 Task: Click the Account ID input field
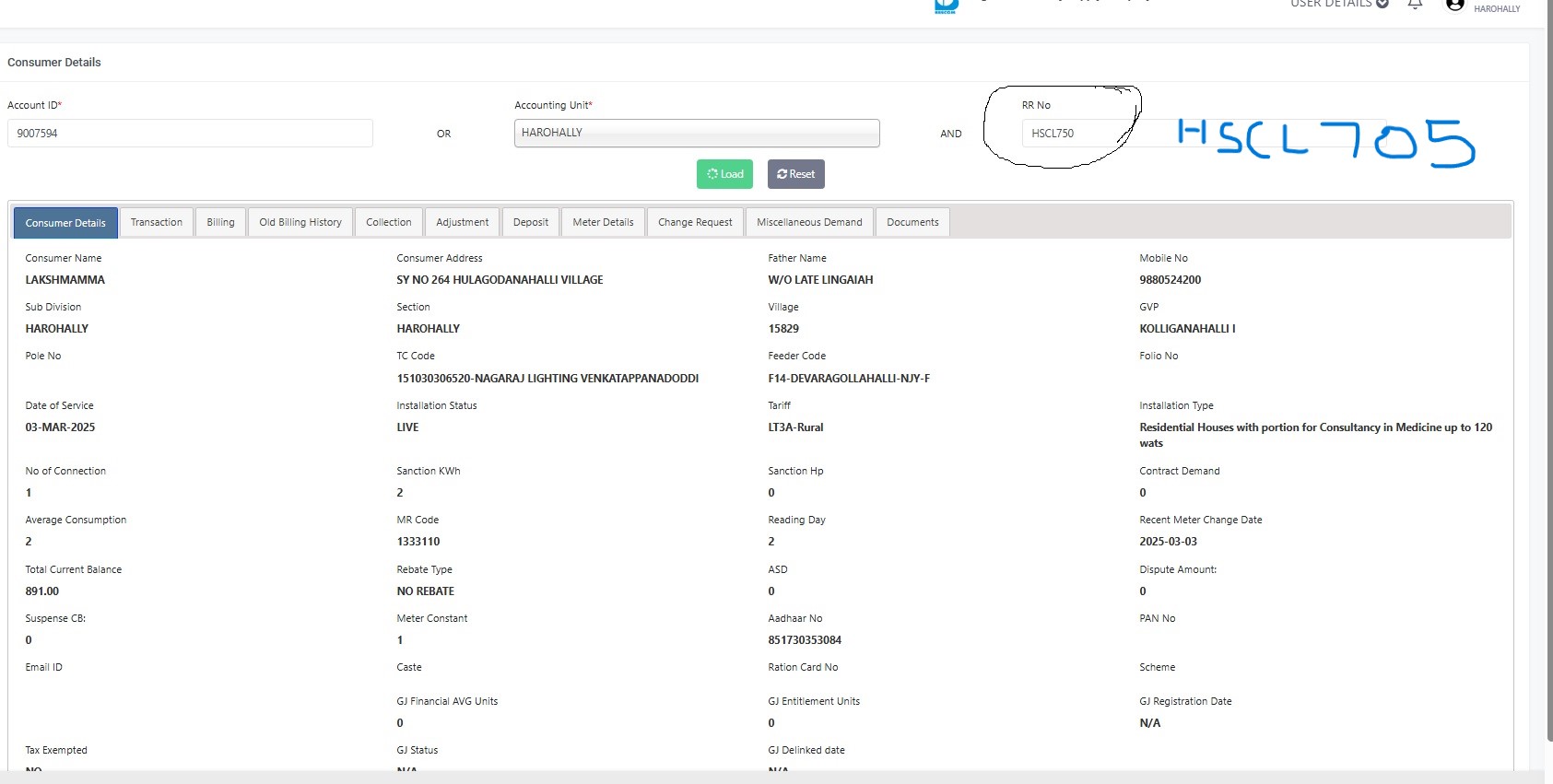click(190, 134)
